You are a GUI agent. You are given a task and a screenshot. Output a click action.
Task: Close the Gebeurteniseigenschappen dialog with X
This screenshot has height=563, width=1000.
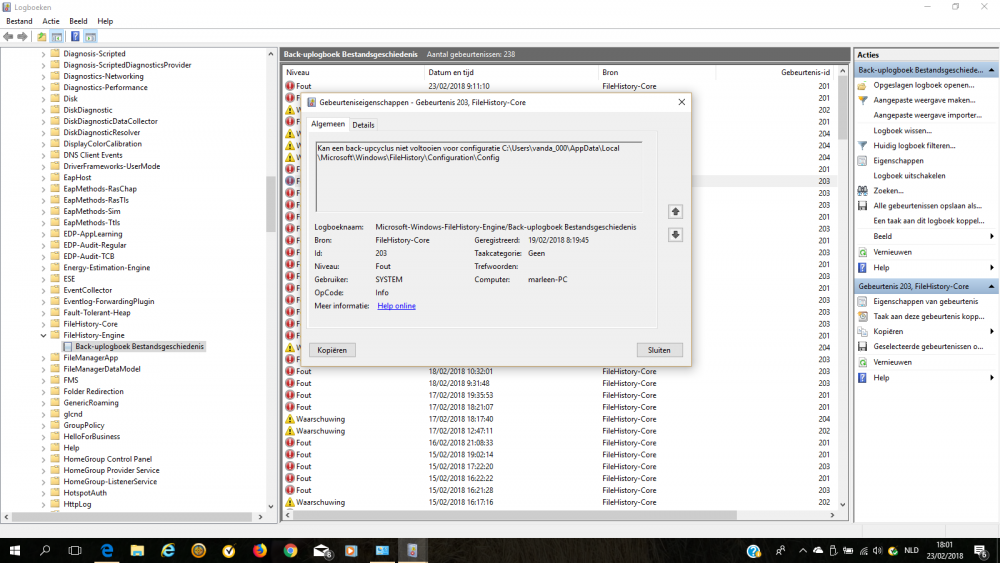click(682, 102)
